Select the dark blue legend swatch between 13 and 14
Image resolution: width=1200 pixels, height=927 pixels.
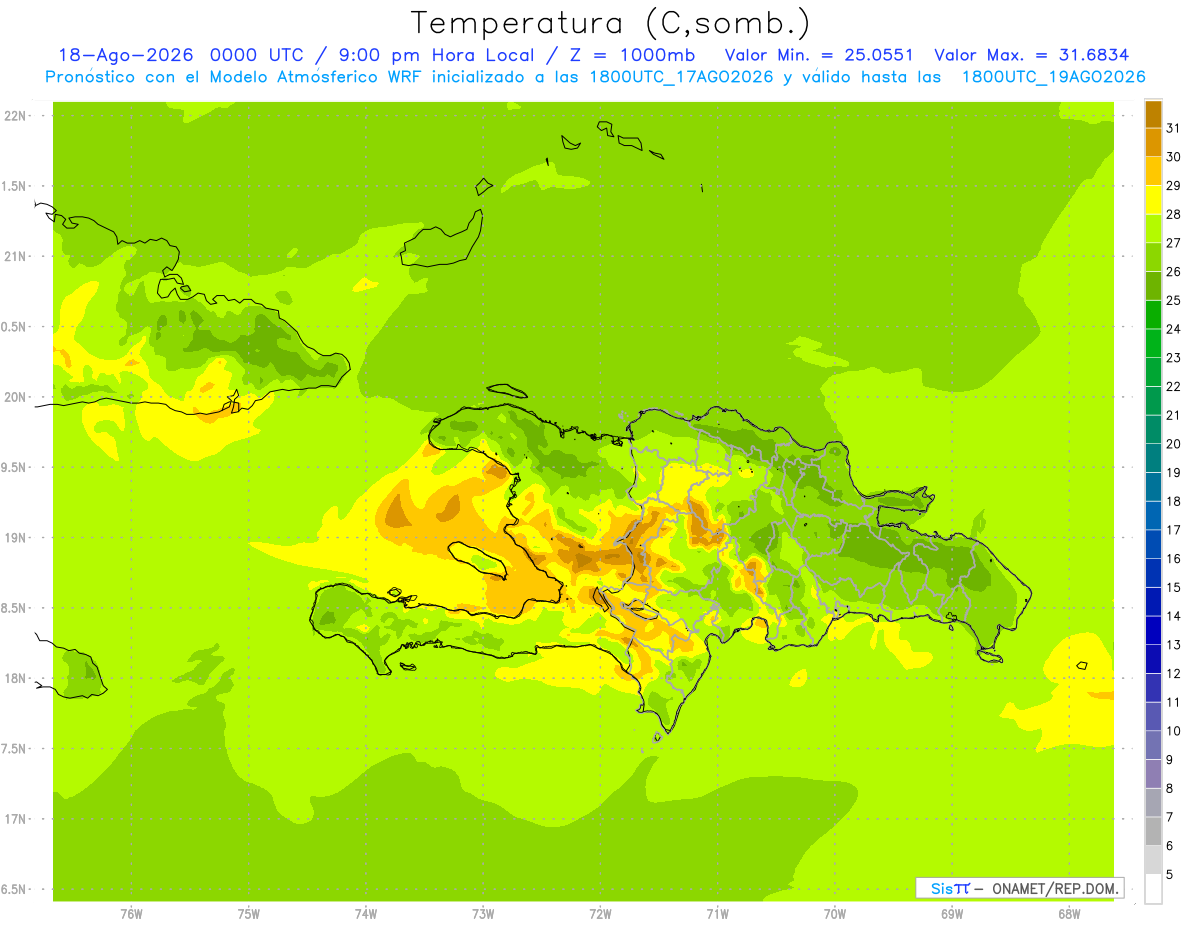click(x=1153, y=630)
